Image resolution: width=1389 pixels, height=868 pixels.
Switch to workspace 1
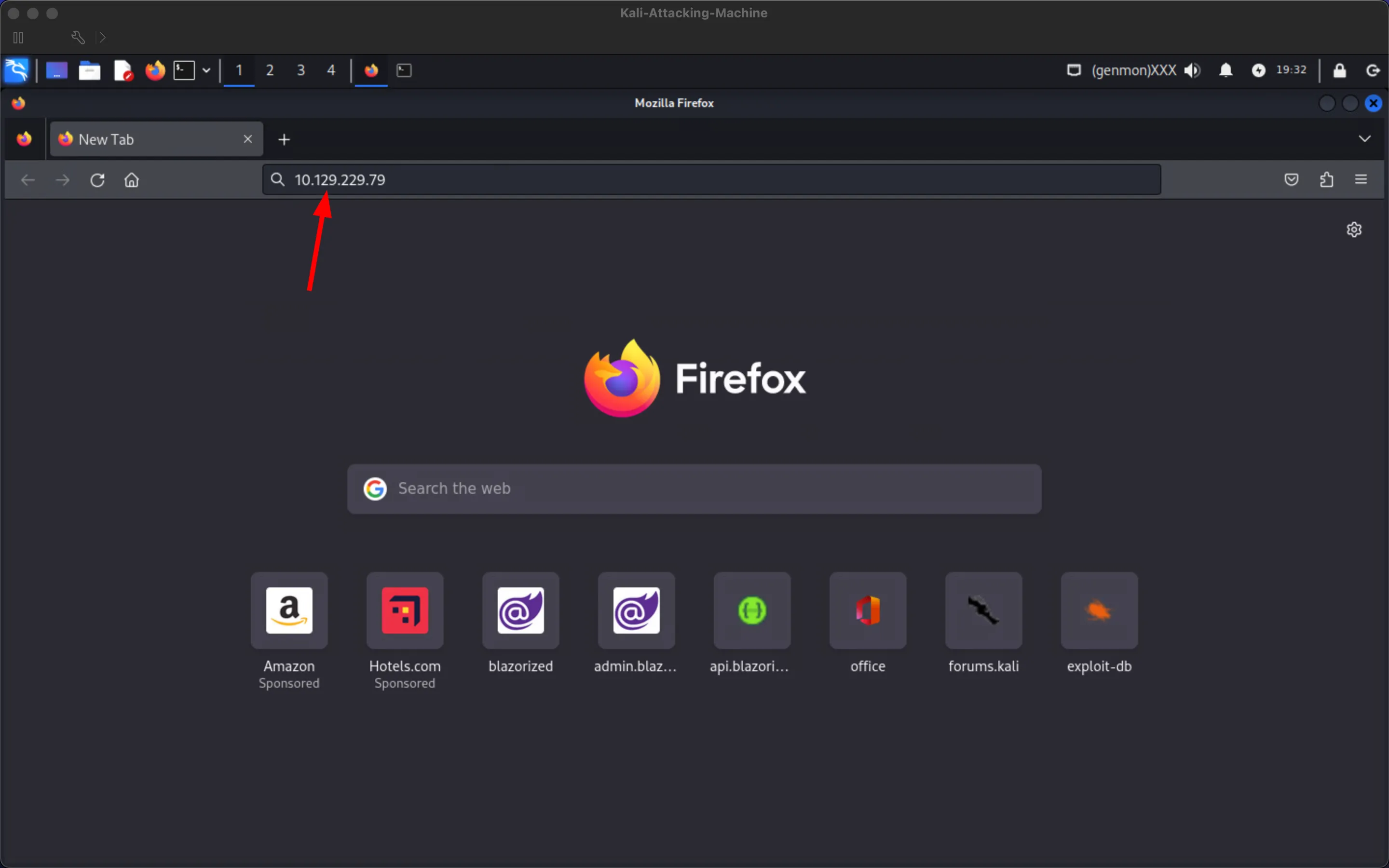(x=239, y=70)
